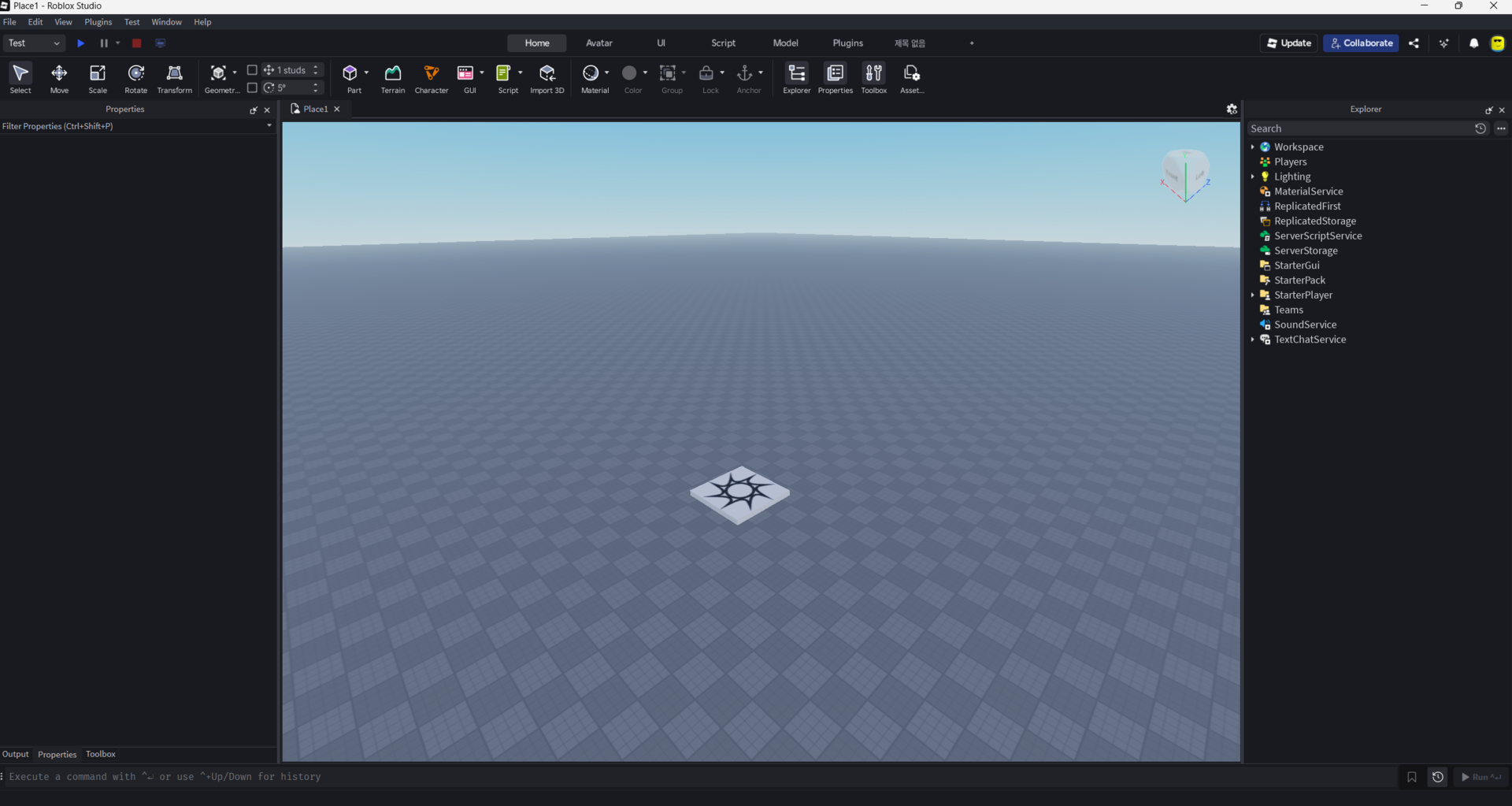
Task: Open the Terrain editor
Action: pos(392,78)
